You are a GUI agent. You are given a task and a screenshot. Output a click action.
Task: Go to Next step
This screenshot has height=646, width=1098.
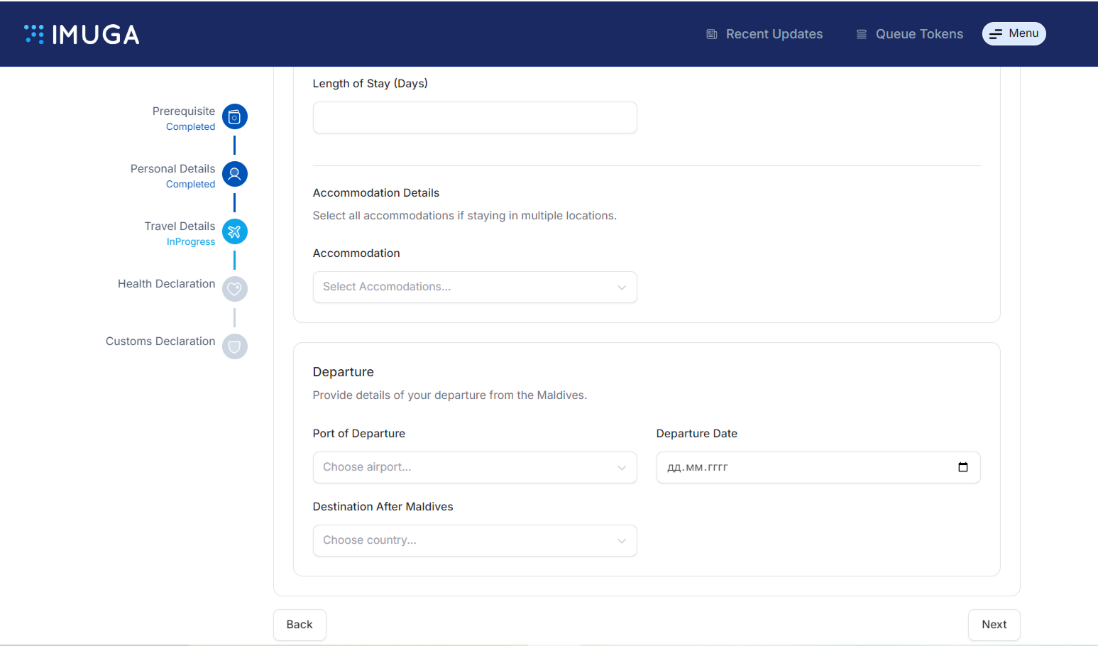(993, 624)
